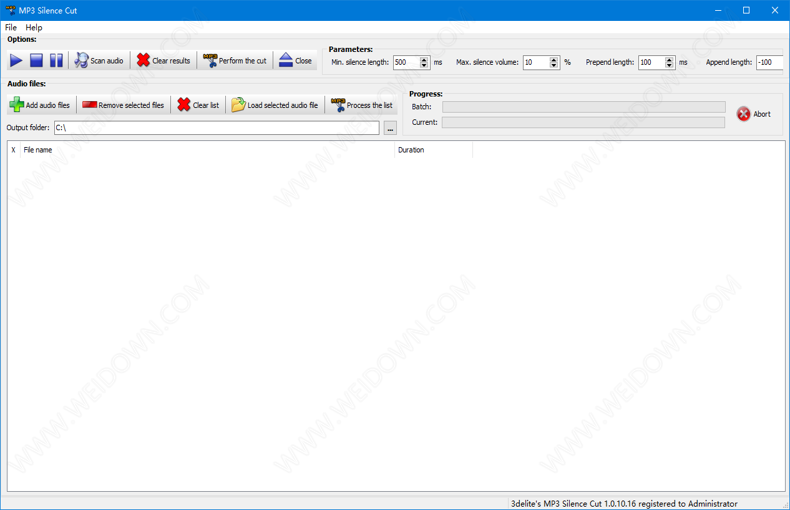Viewport: 790px width, 510px height.
Task: Click Scan audio toolbar button
Action: click(99, 60)
